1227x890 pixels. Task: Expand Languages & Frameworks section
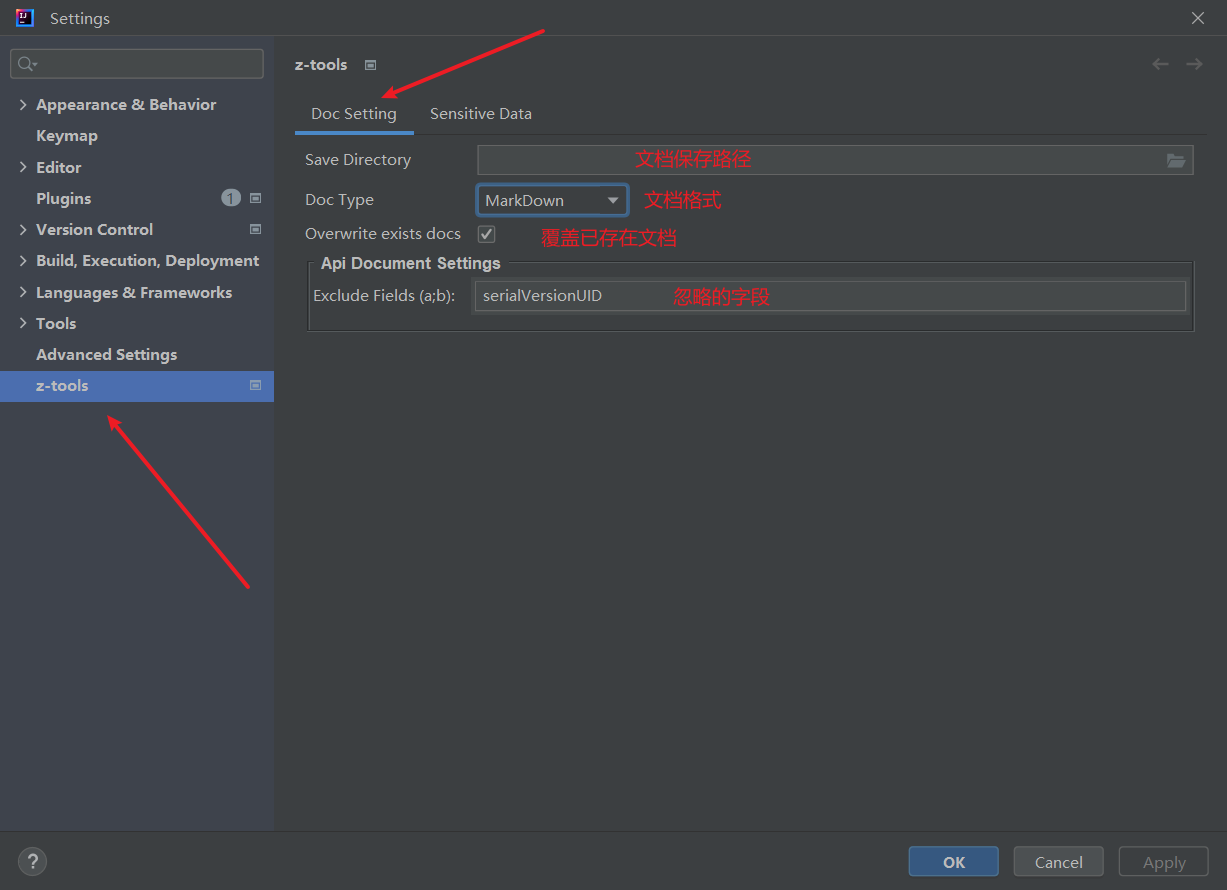(x=23, y=292)
